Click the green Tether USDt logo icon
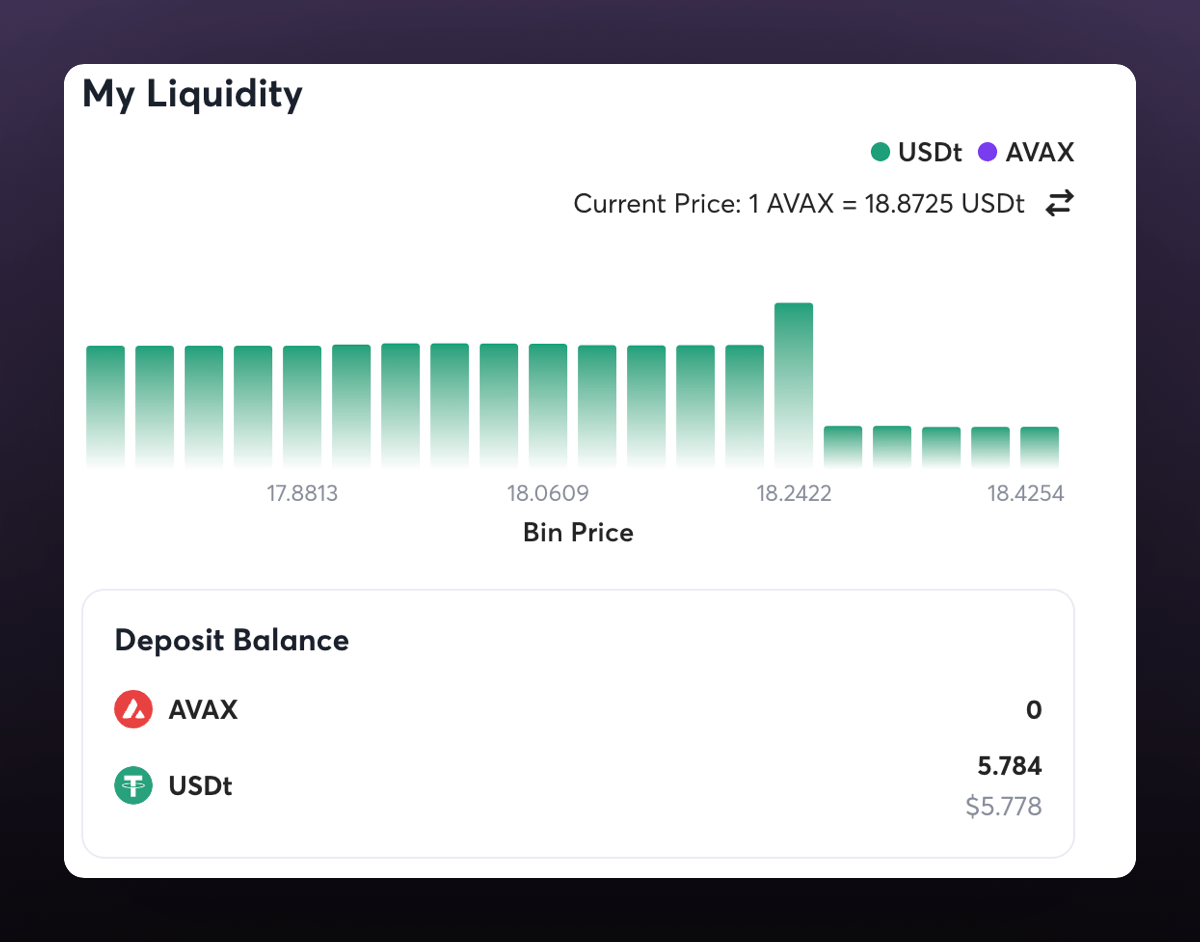Screen dimensions: 1200x942 pyautogui.click(x=133, y=786)
